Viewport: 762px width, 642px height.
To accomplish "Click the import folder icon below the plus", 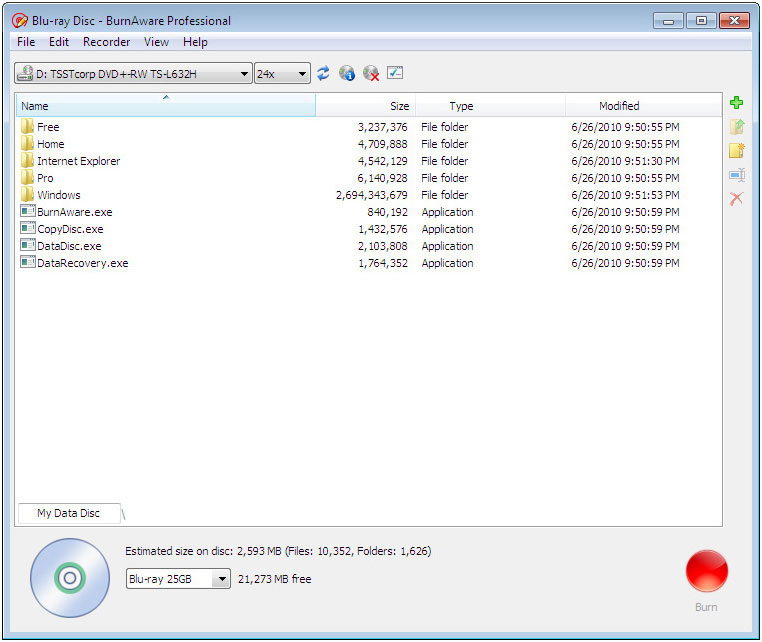I will point(737,127).
